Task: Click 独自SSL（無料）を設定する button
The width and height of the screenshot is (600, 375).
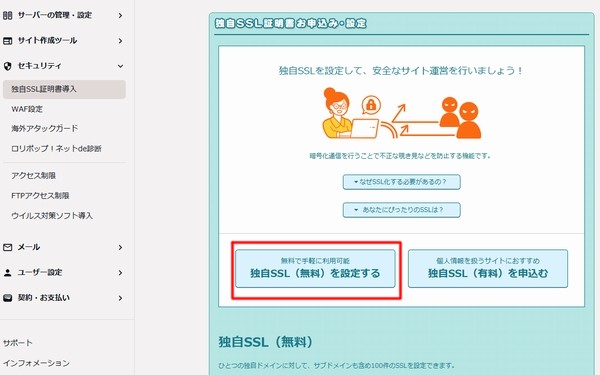Action: [x=315, y=269]
